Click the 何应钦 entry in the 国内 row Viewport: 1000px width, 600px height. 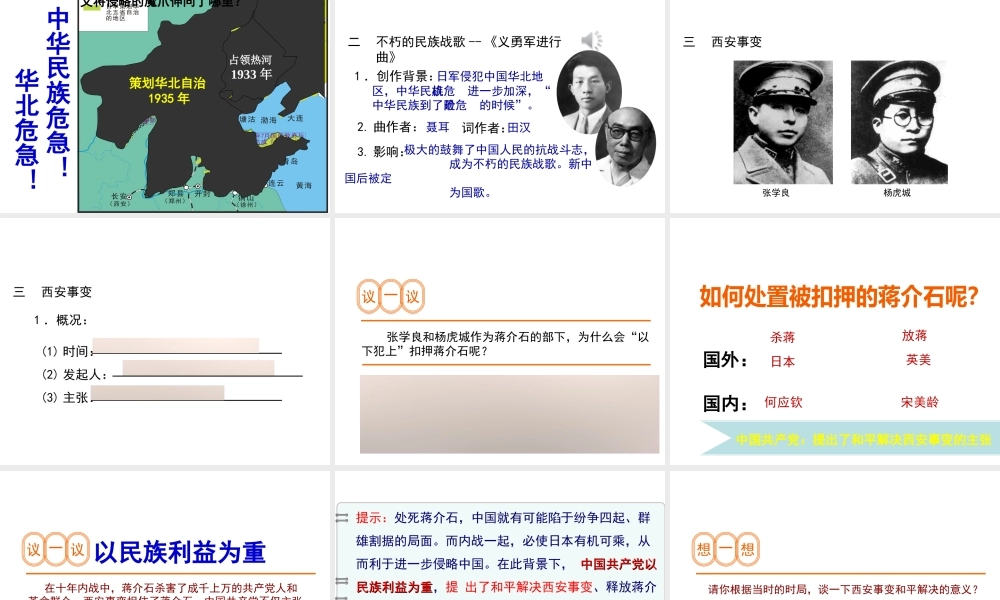(783, 402)
